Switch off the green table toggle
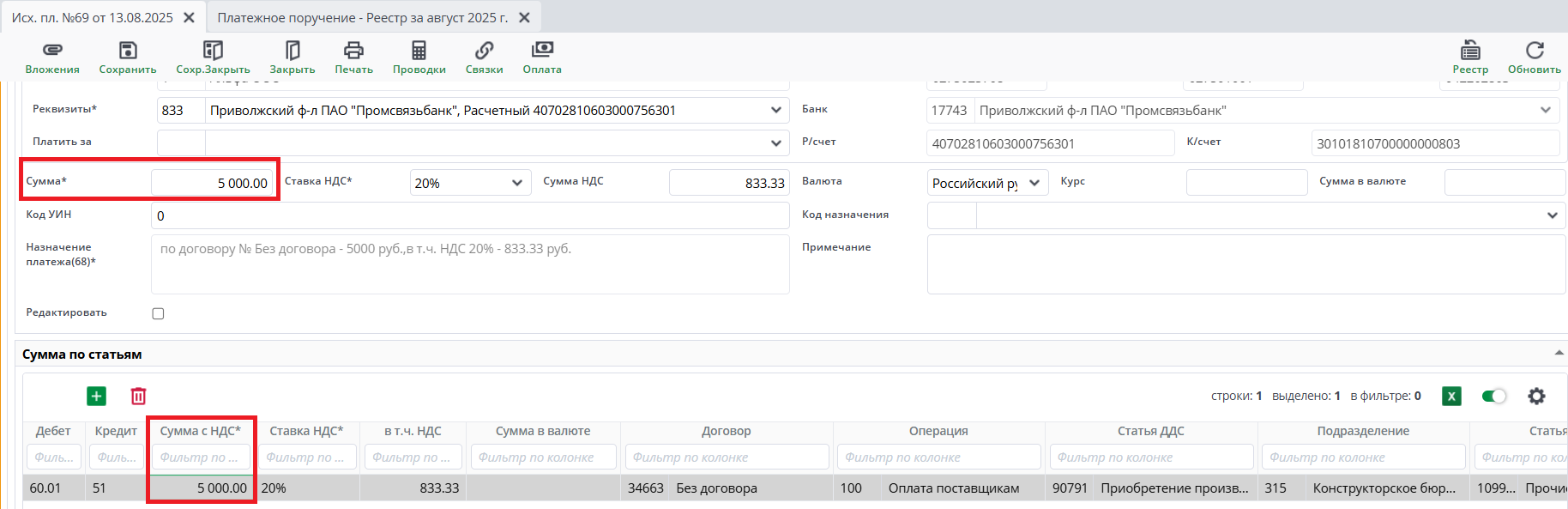This screenshot has width=1568, height=509. [x=1493, y=396]
